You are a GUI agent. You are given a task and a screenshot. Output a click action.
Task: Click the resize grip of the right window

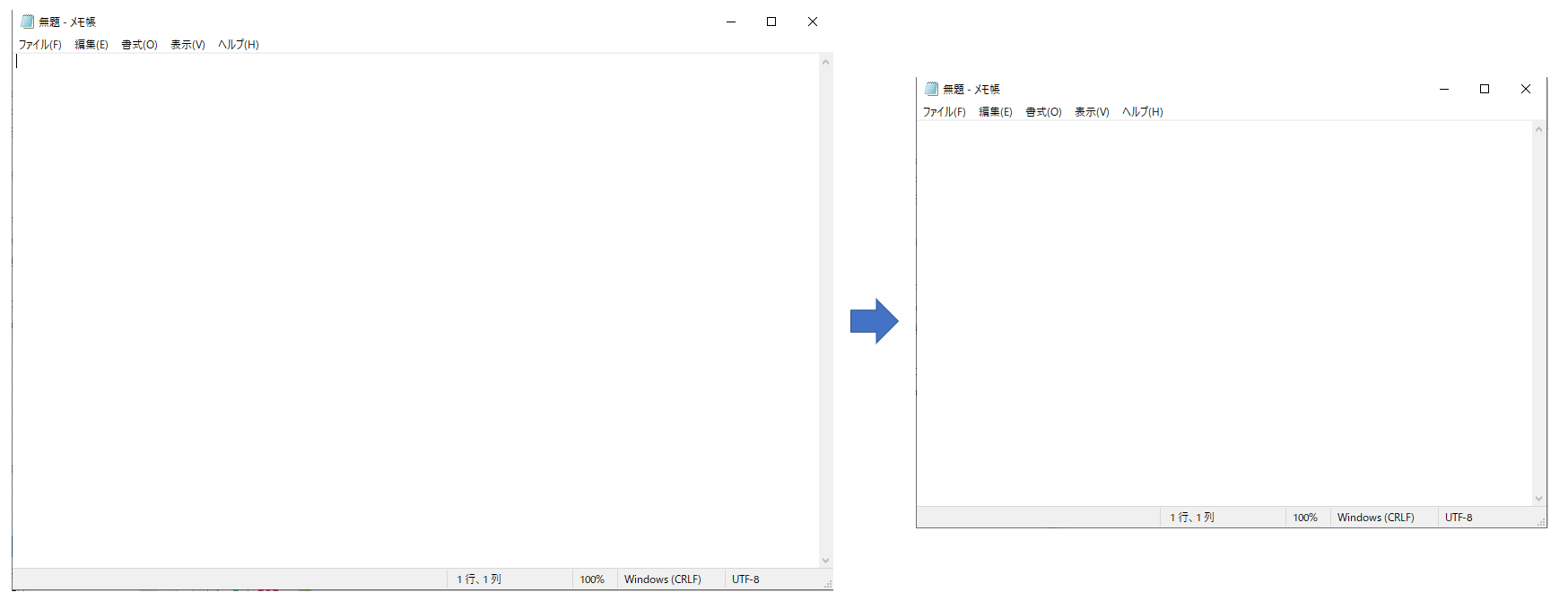1541,522
